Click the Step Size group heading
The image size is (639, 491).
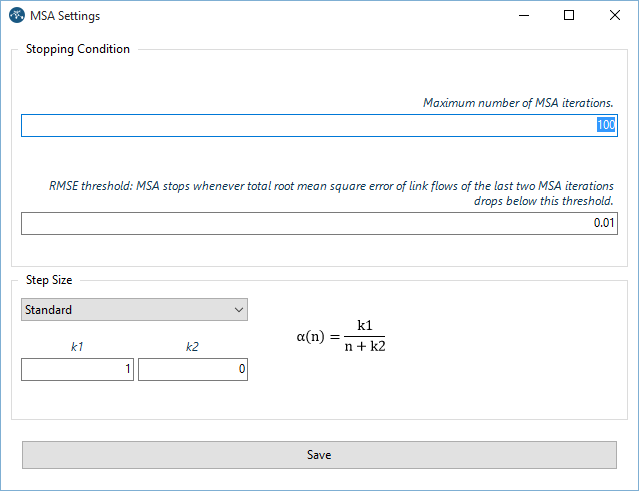49,281
